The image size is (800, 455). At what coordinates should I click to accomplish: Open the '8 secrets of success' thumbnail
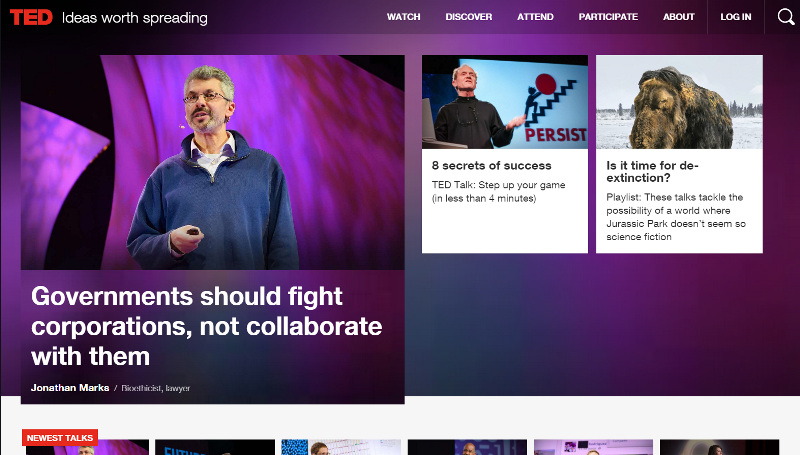(x=505, y=102)
